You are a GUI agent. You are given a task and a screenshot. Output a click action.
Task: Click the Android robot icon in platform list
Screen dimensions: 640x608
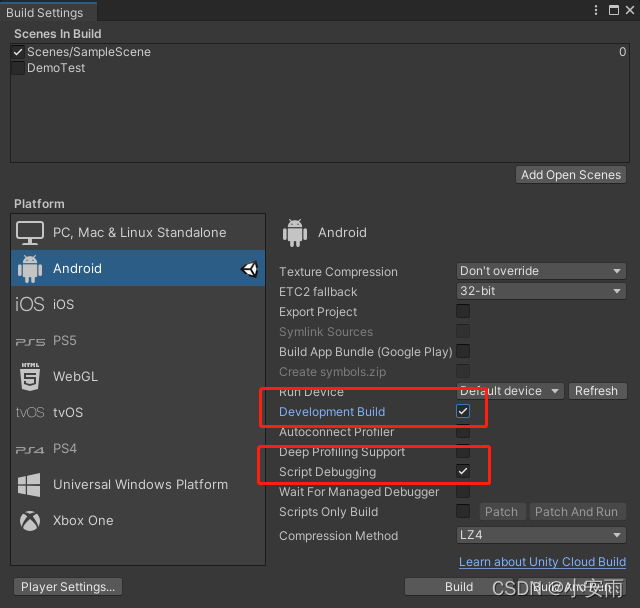[x=30, y=268]
